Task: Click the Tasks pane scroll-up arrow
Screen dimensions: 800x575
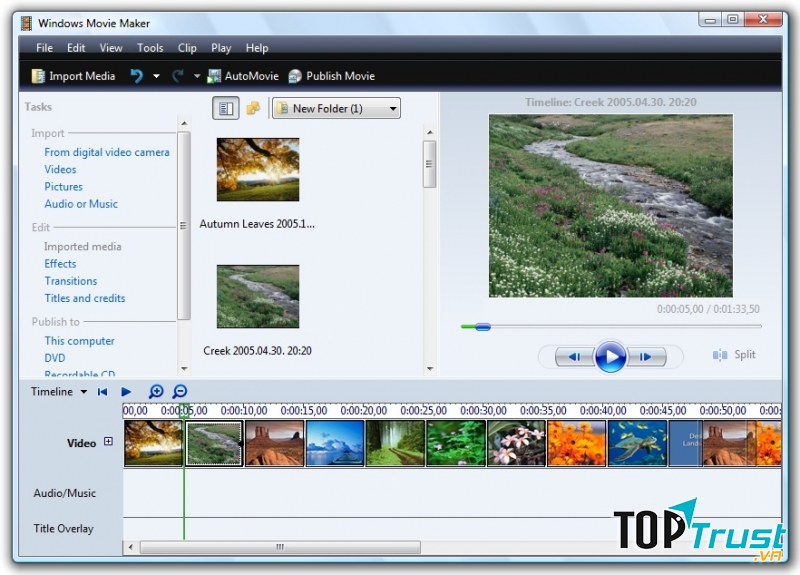Action: pos(184,123)
